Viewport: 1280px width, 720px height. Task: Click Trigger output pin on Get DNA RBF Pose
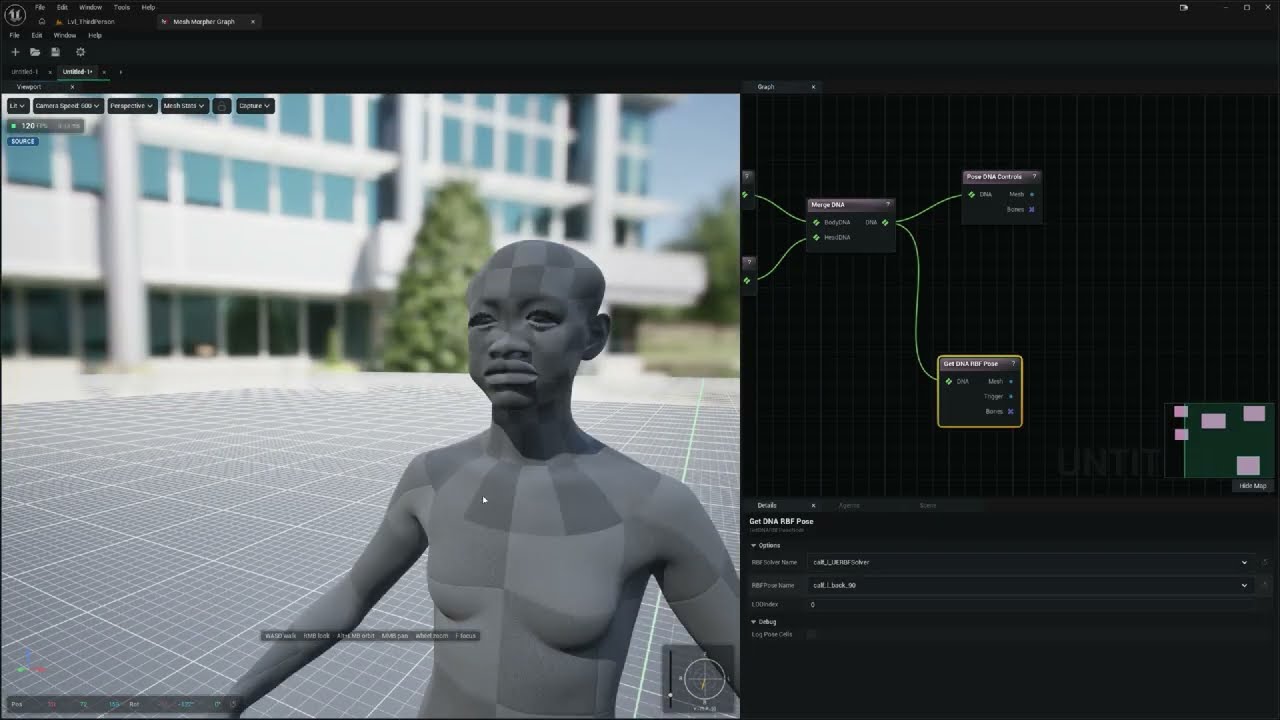click(1011, 396)
